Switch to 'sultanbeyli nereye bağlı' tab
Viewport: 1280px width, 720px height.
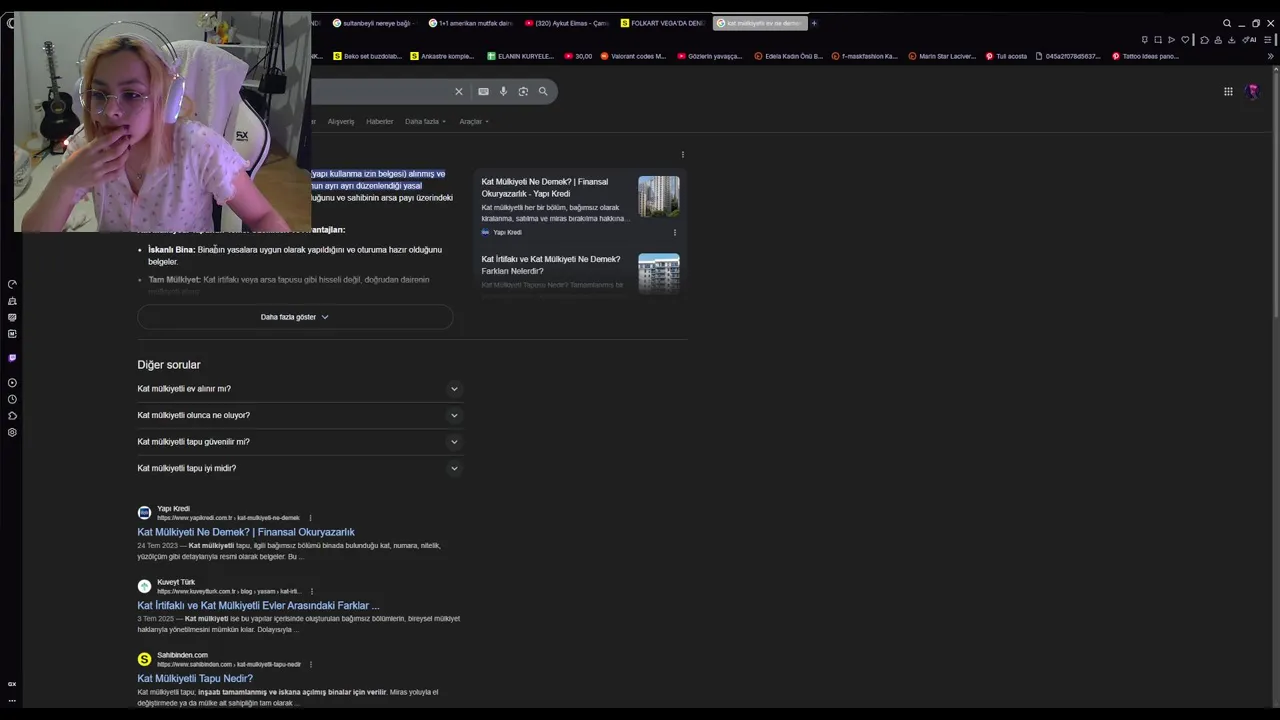374,23
